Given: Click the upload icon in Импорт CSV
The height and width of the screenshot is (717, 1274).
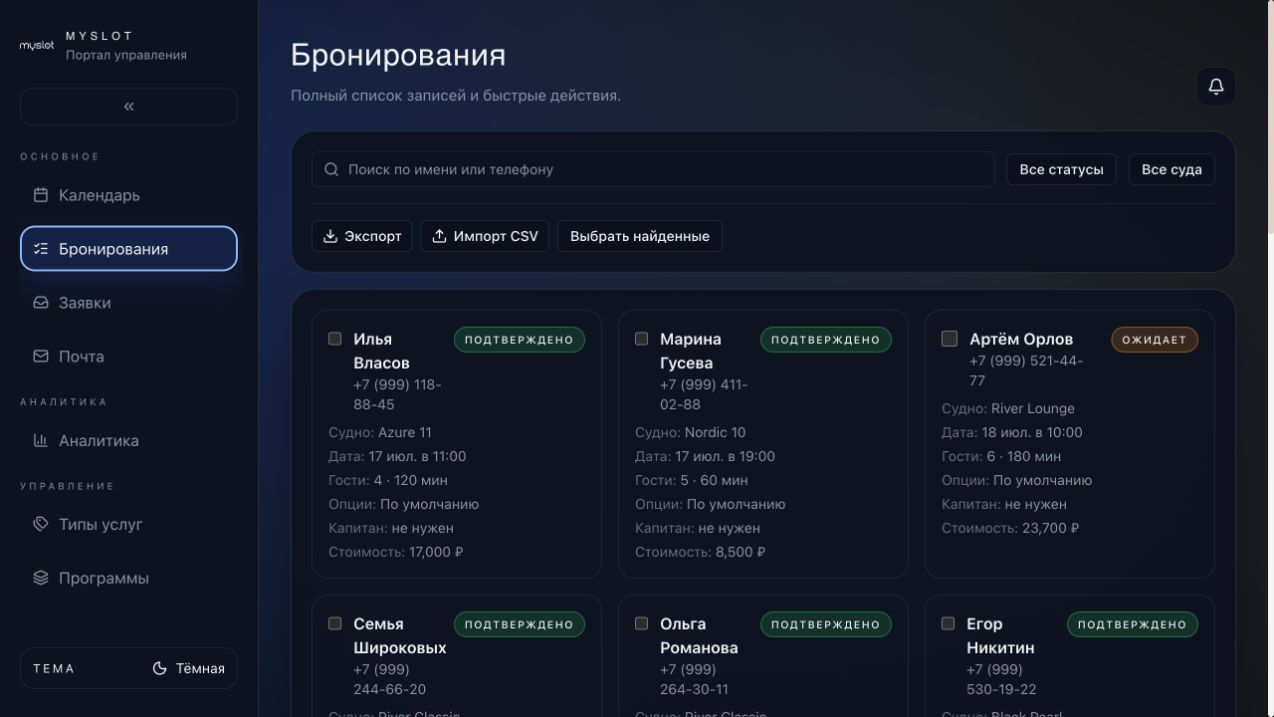Looking at the screenshot, I should pyautogui.click(x=440, y=236).
